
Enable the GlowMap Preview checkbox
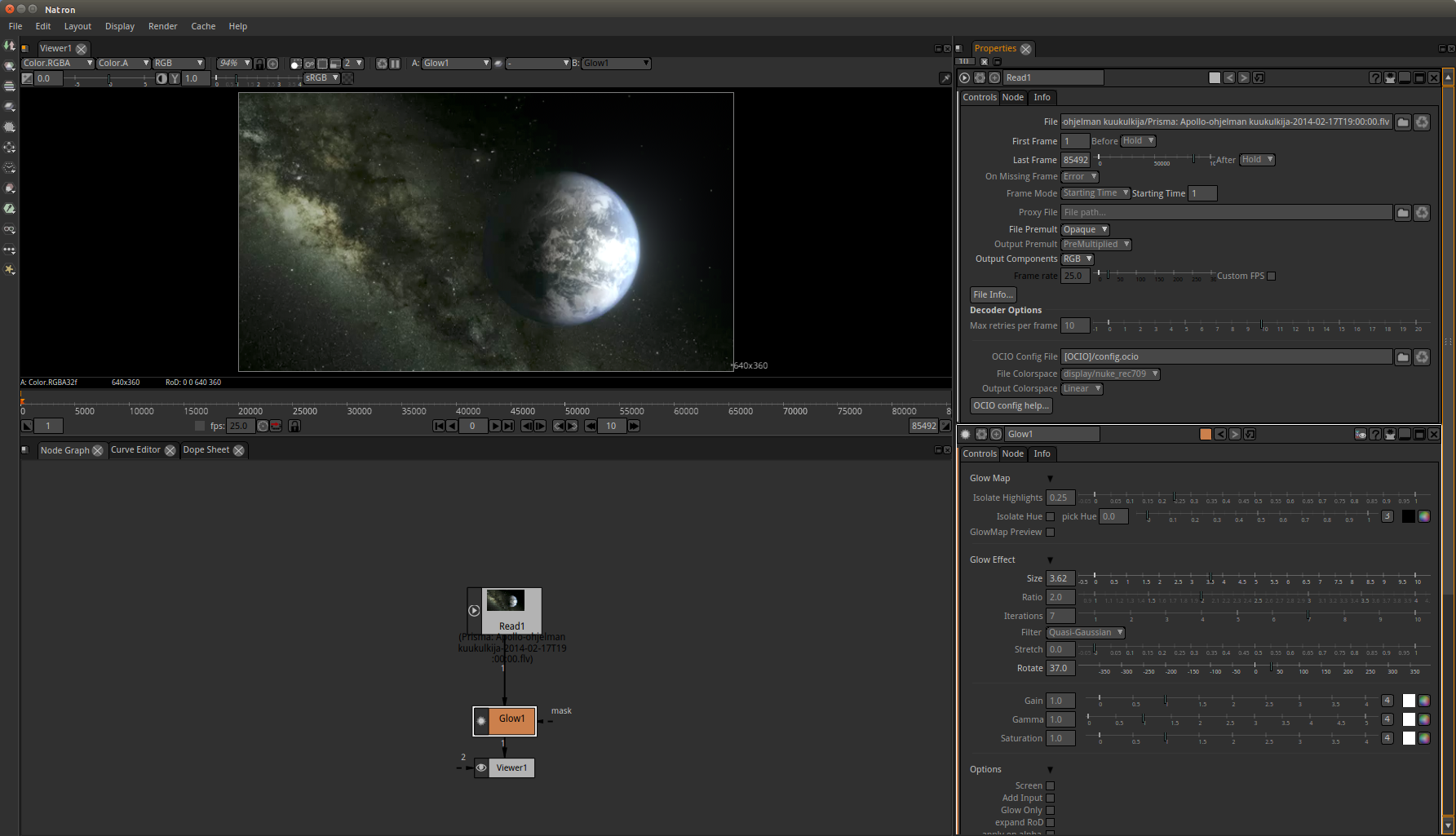click(x=1051, y=533)
